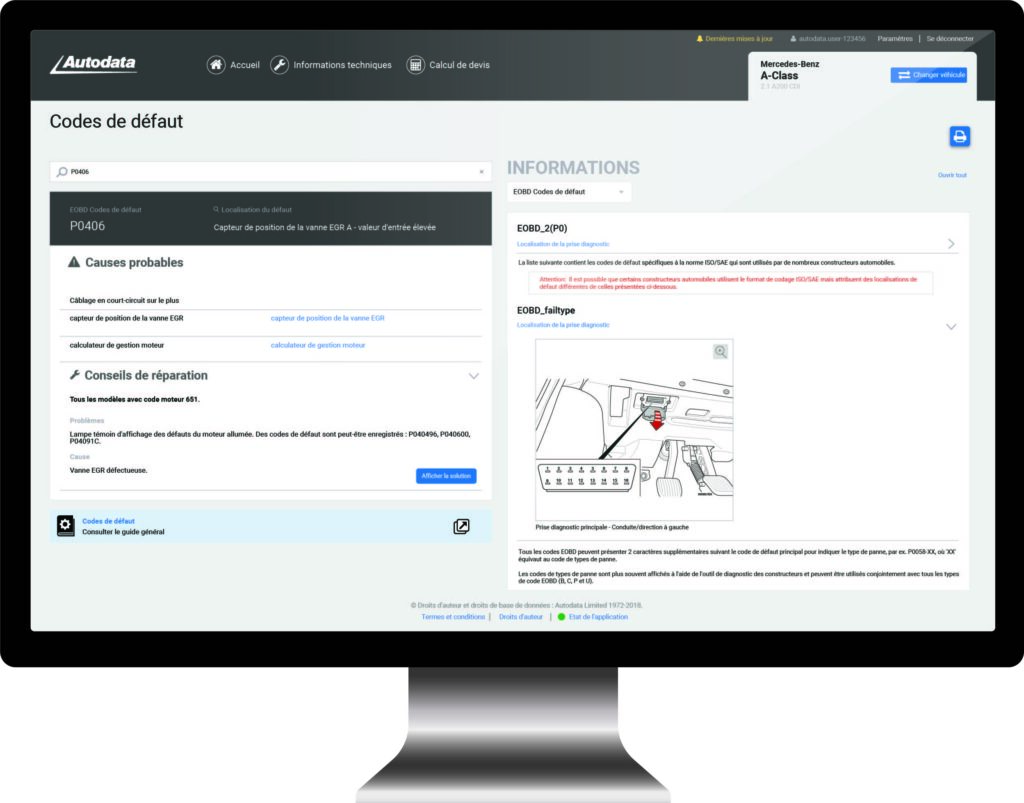Open calculateur de gestion moteur link

(x=318, y=345)
